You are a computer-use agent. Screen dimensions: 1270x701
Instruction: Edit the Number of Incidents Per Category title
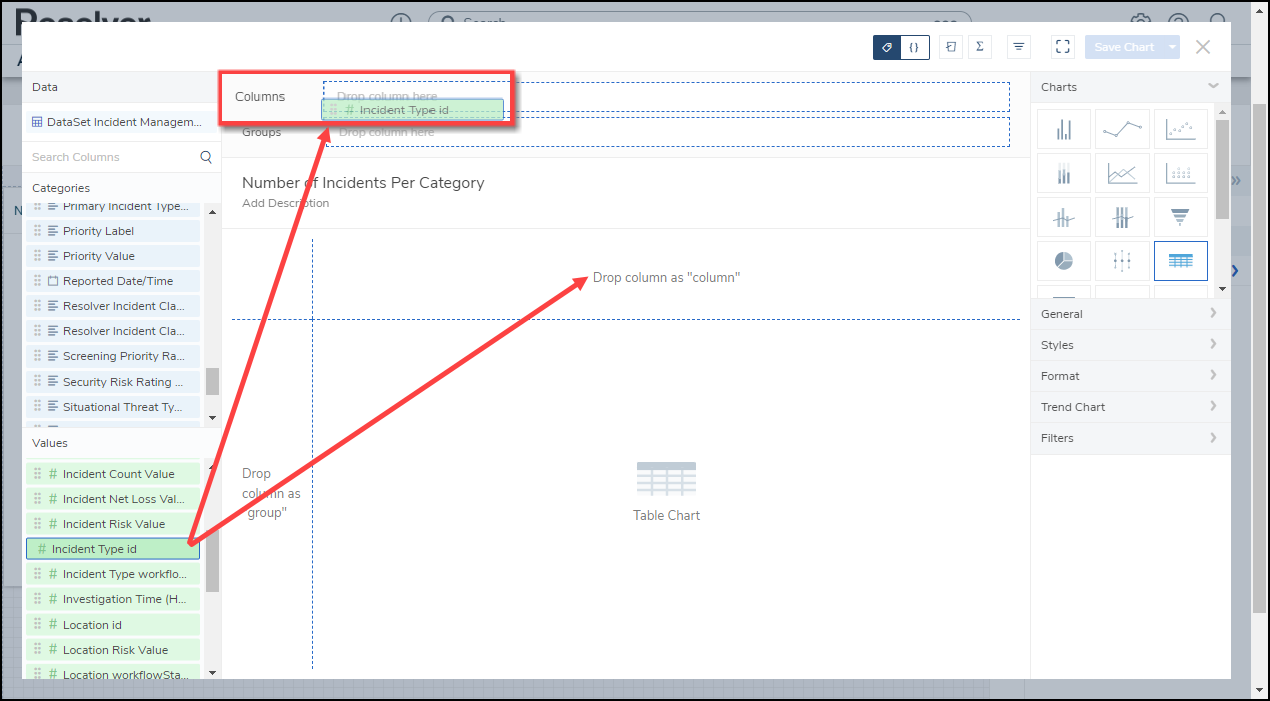363,183
